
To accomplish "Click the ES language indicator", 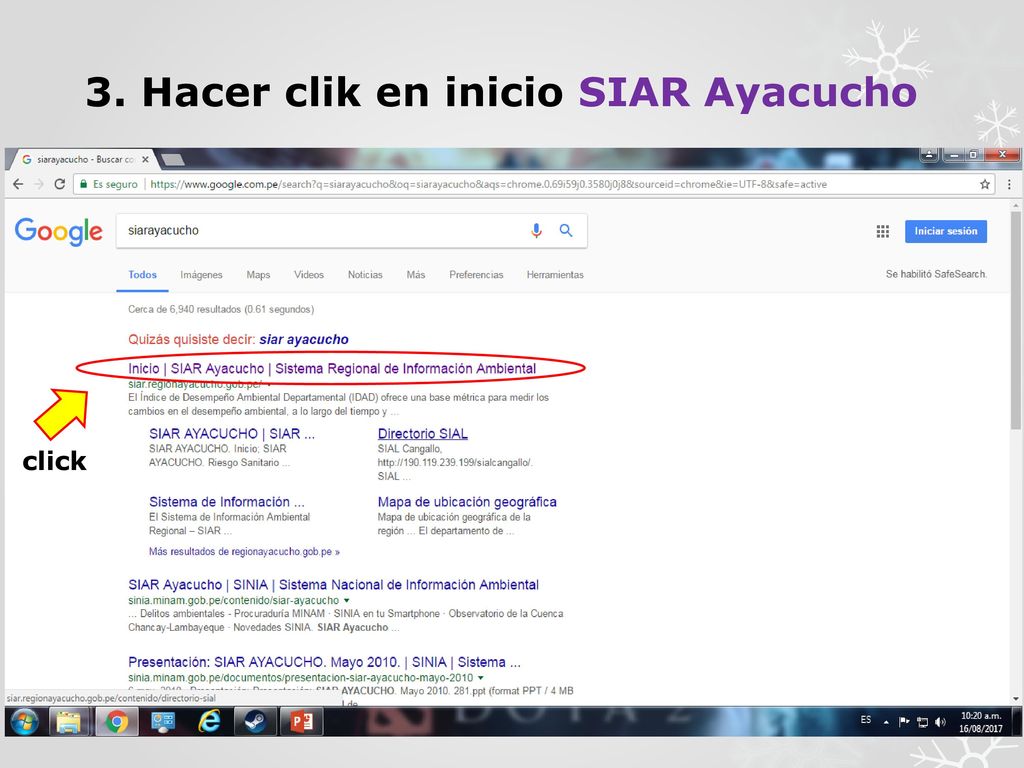I will [866, 720].
